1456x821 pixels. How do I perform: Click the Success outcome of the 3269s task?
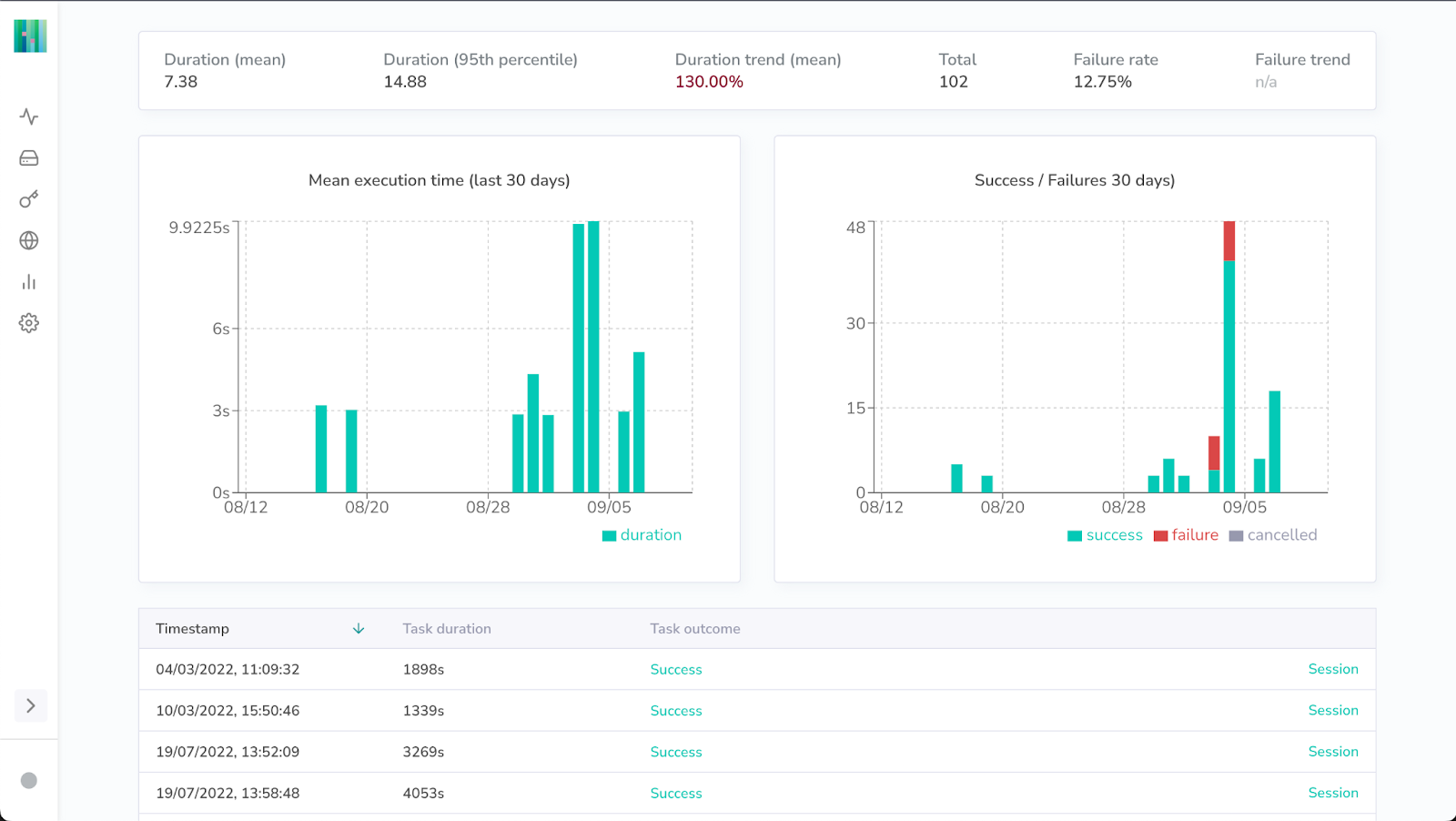(675, 751)
